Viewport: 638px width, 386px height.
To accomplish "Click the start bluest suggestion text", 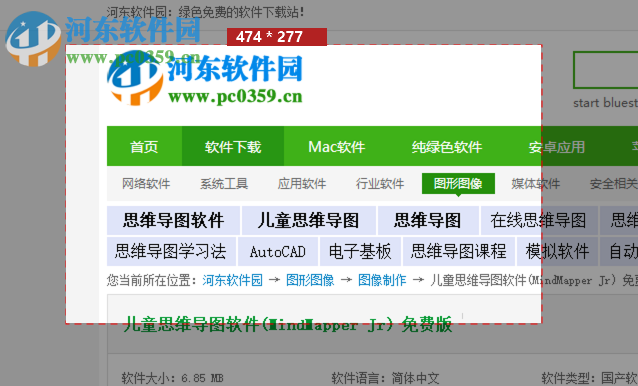I will [605, 102].
